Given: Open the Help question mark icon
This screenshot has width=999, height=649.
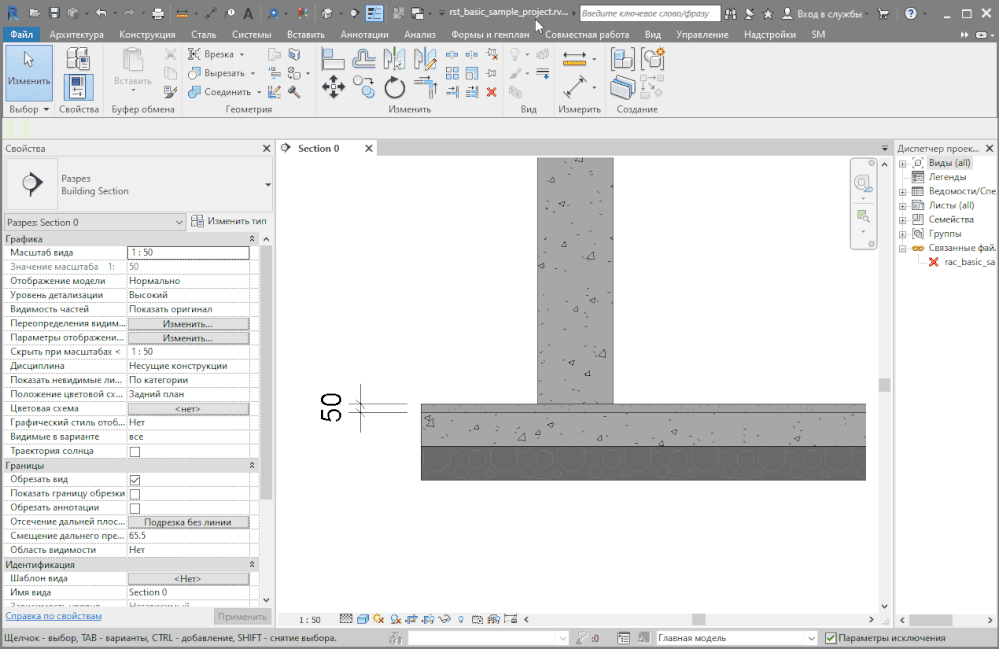Looking at the screenshot, I should point(911,13).
